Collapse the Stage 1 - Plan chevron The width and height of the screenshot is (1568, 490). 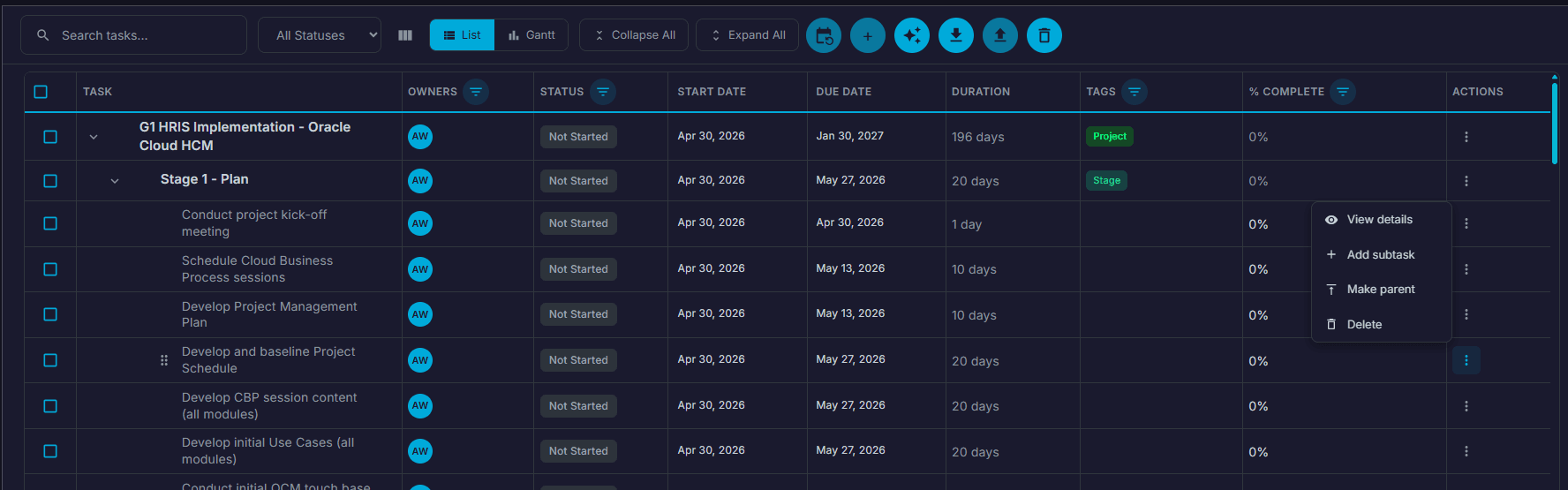(x=115, y=181)
